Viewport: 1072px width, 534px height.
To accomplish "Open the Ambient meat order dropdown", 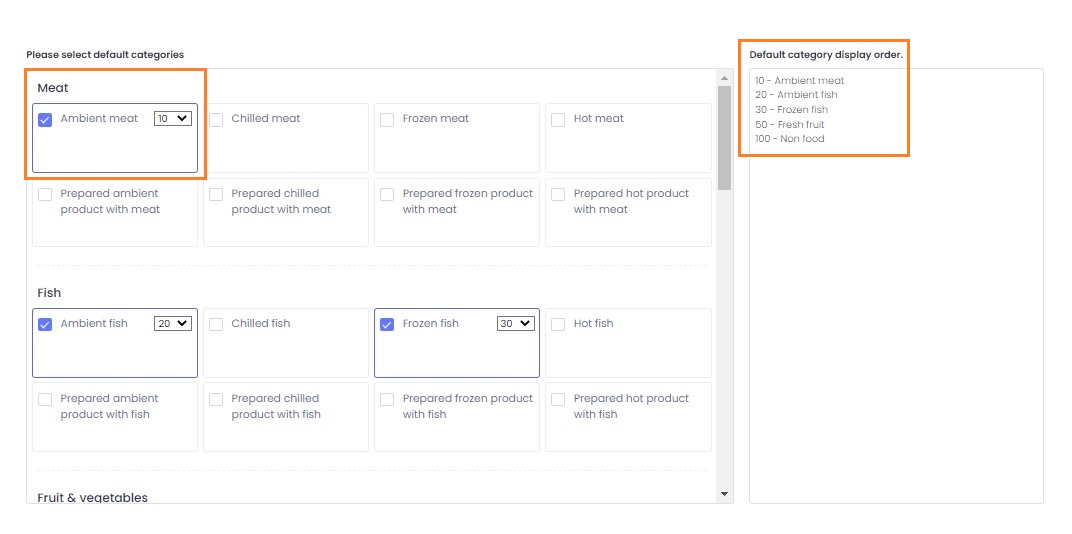I will tap(172, 119).
